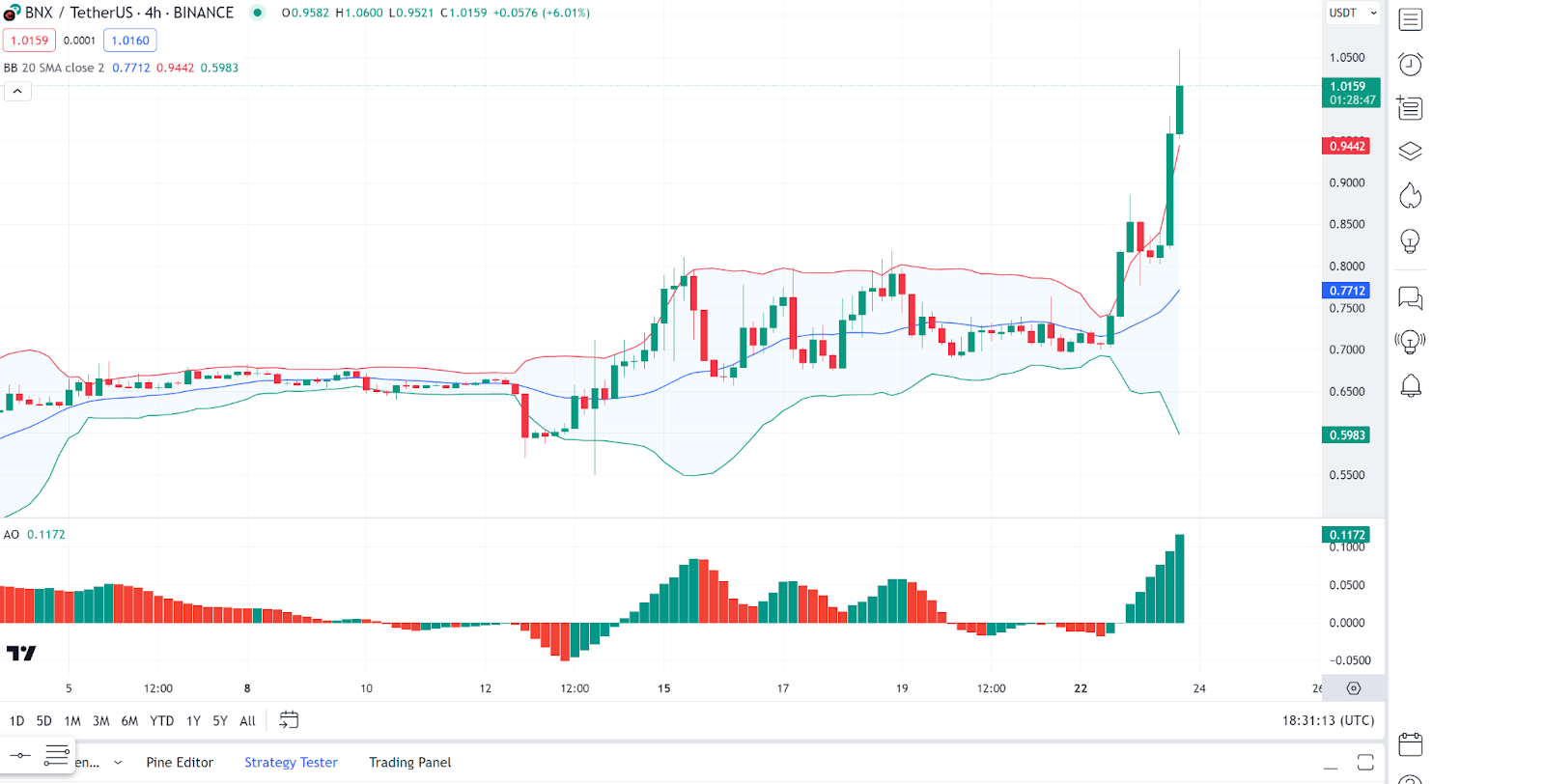1545x784 pixels.
Task: Click the 18:31:13 (UTC) timezone clock
Action: pos(1328,720)
